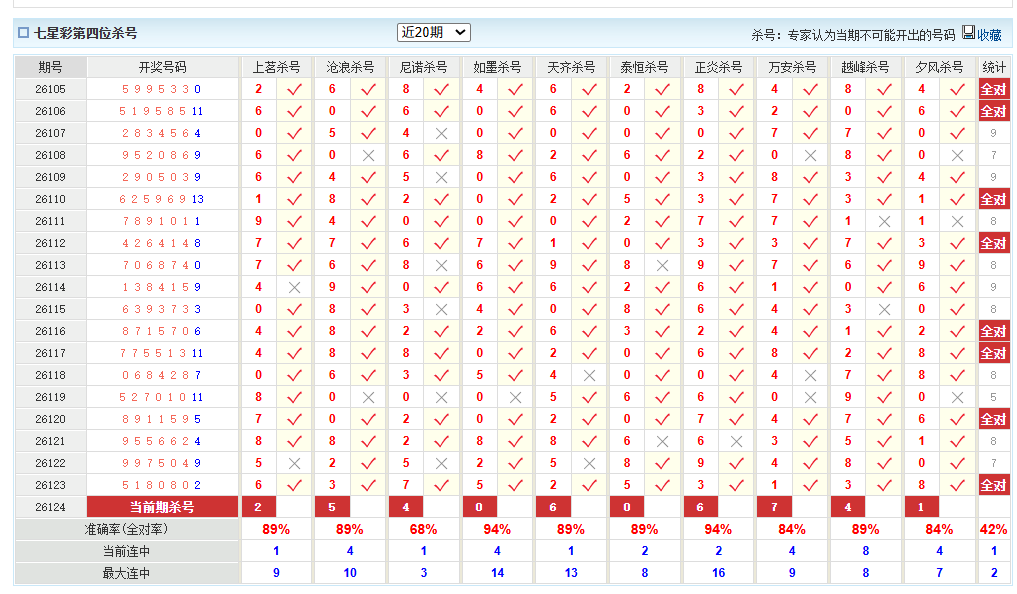
Task: Click the 杀号 definition text at top right
Action: point(853,35)
